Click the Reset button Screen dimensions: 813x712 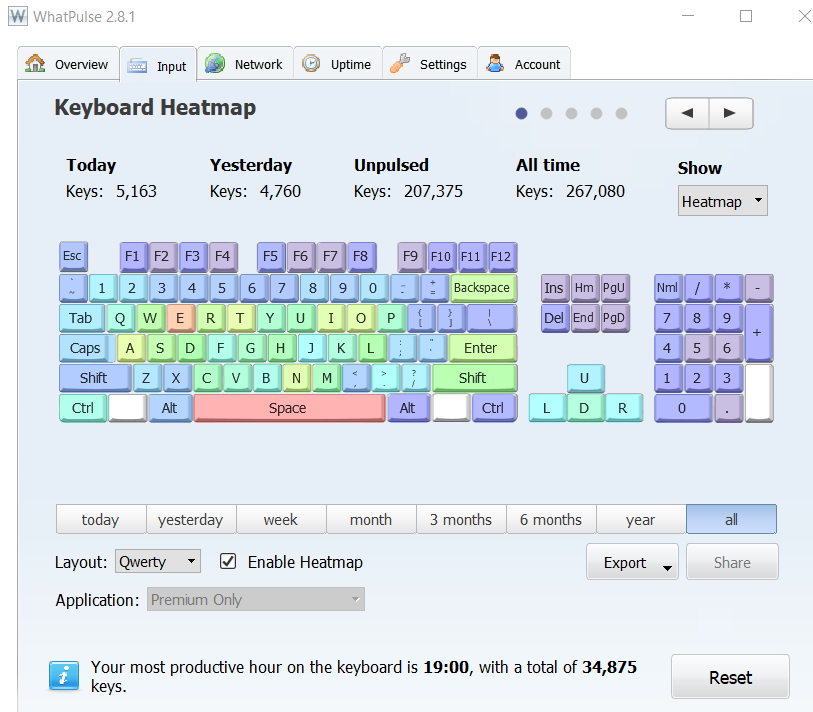[730, 677]
